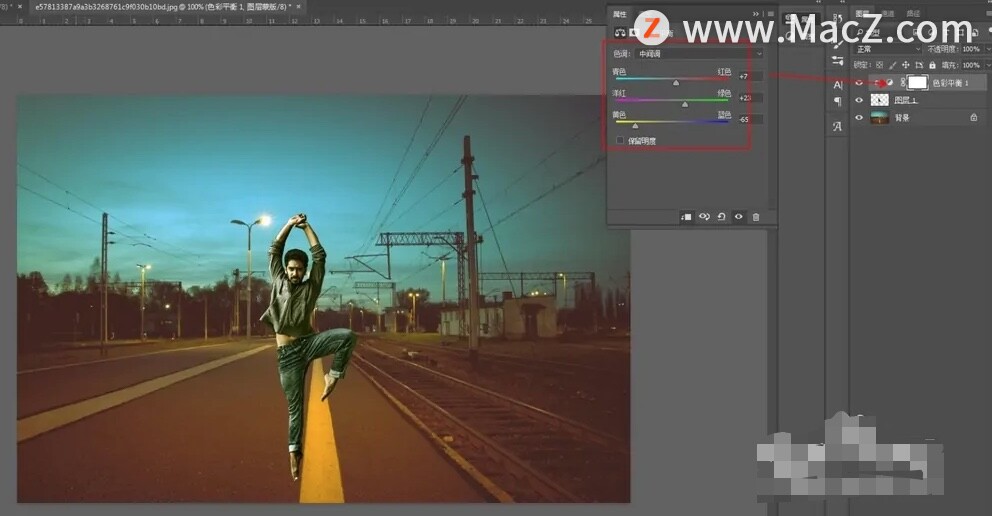This screenshot has height=516, width=992.
Task: Switch to the 路径 Paths tab
Action: pos(913,13)
